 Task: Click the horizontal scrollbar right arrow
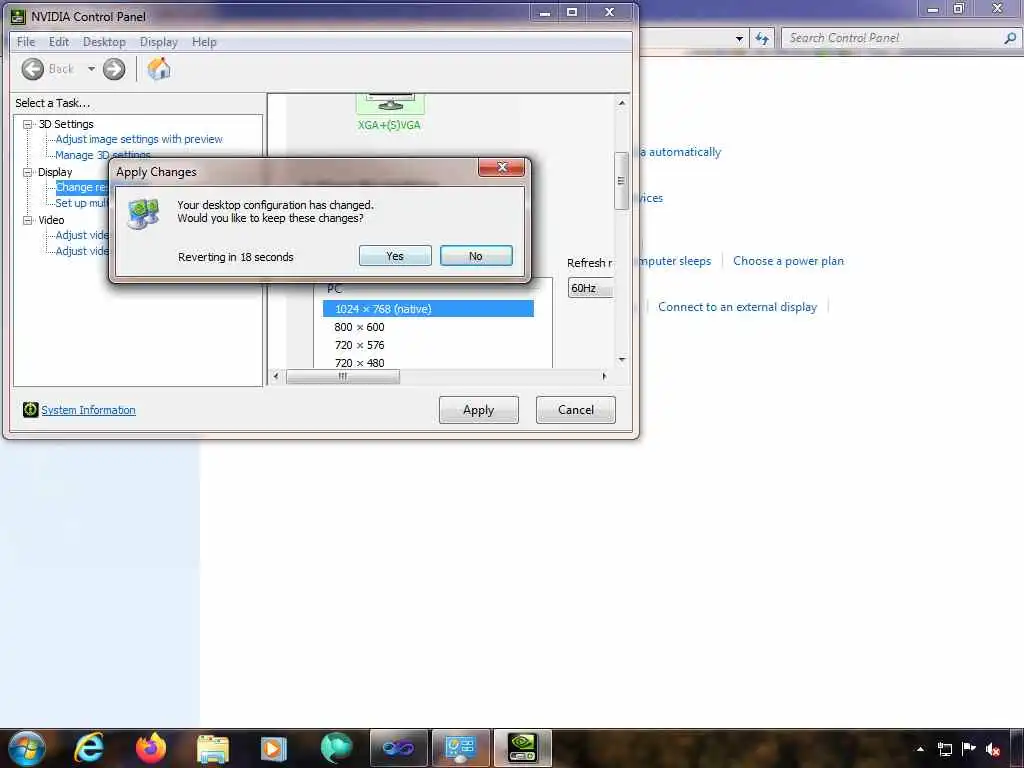(604, 376)
